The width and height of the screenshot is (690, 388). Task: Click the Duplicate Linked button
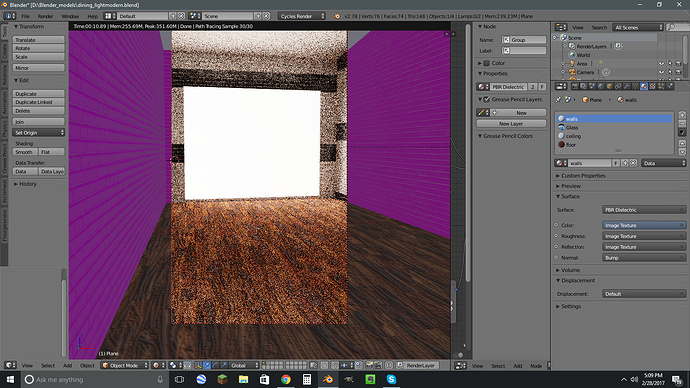coord(39,102)
